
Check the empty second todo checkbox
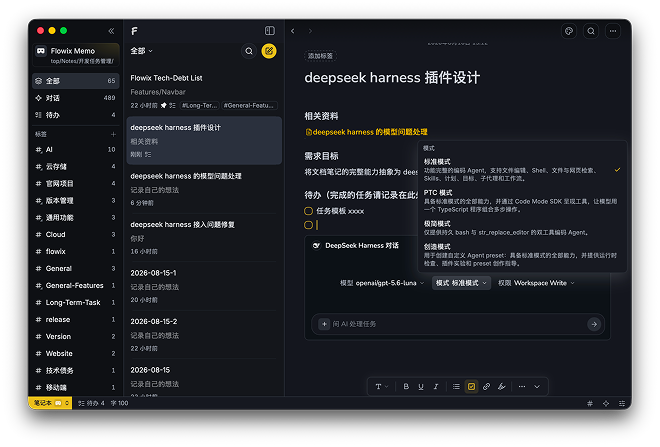(x=309, y=225)
